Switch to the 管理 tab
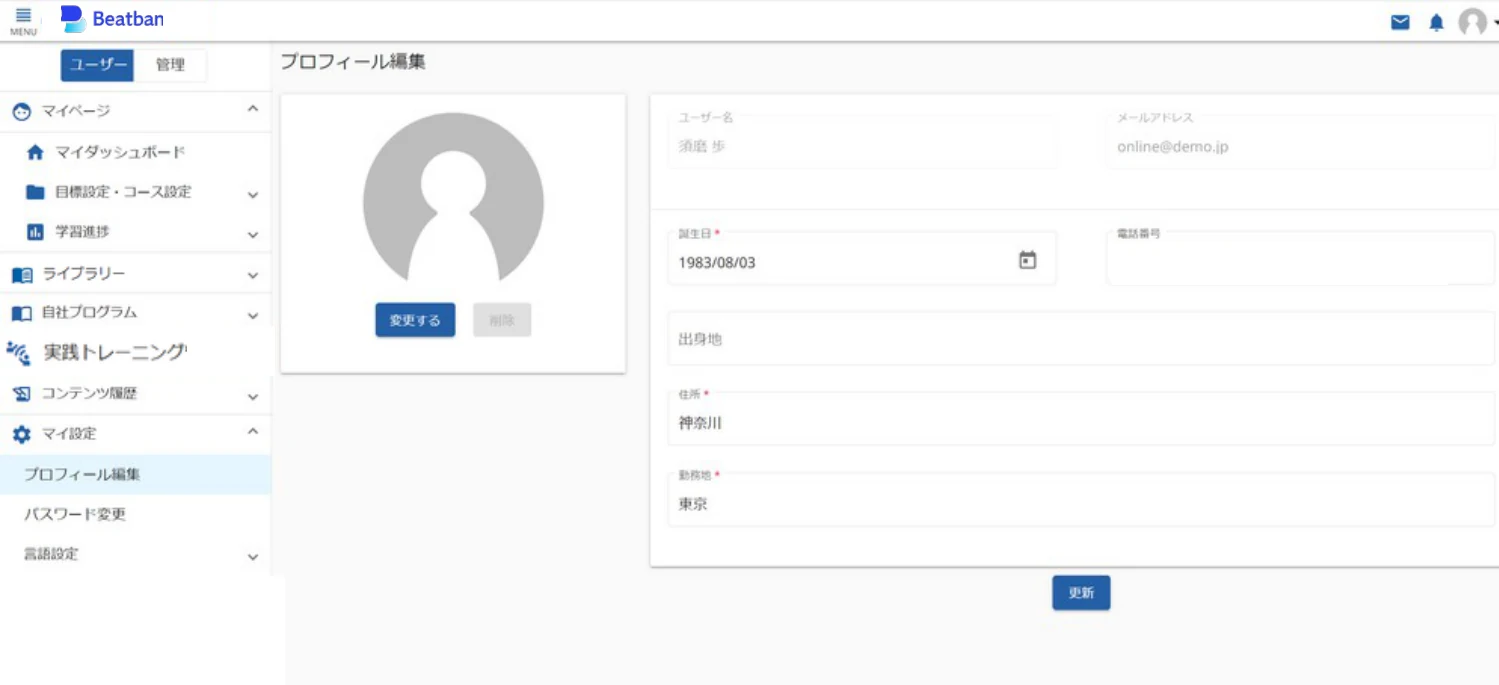This screenshot has width=1499, height=685. 170,65
